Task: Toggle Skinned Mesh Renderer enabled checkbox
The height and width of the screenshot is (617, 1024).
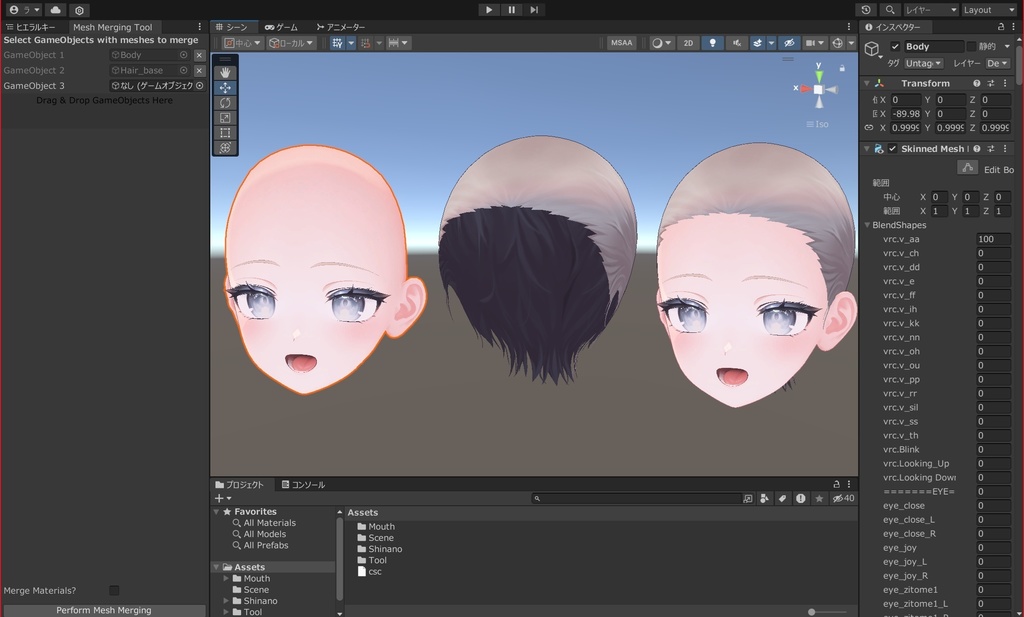Action: [893, 149]
